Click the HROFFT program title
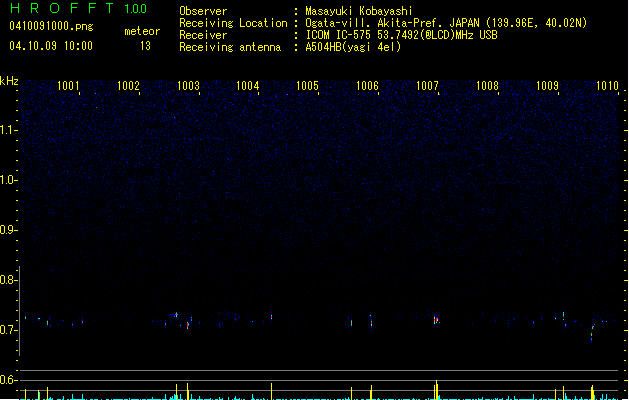The height and width of the screenshot is (400, 629). coord(62,8)
